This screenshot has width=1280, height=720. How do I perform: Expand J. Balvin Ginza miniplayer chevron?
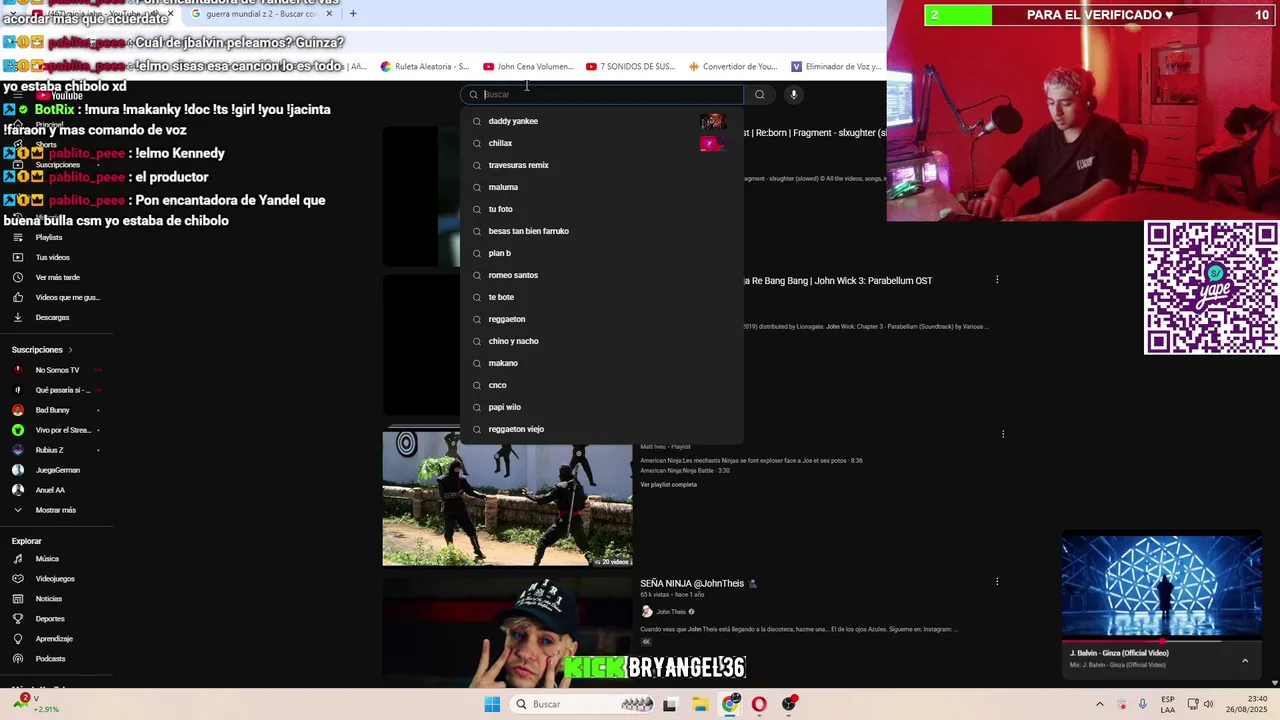point(1245,660)
